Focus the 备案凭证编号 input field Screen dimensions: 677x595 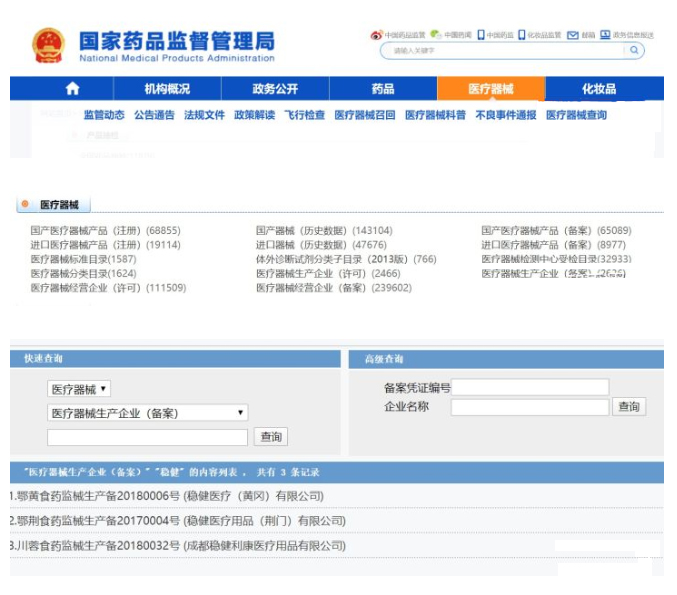tap(530, 387)
